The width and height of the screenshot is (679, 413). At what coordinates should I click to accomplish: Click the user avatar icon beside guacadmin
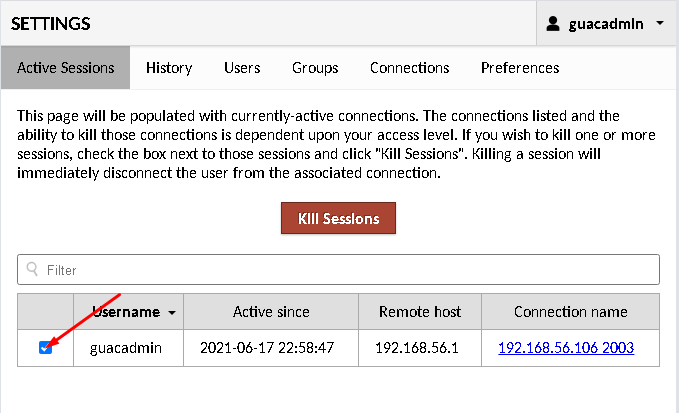[553, 23]
